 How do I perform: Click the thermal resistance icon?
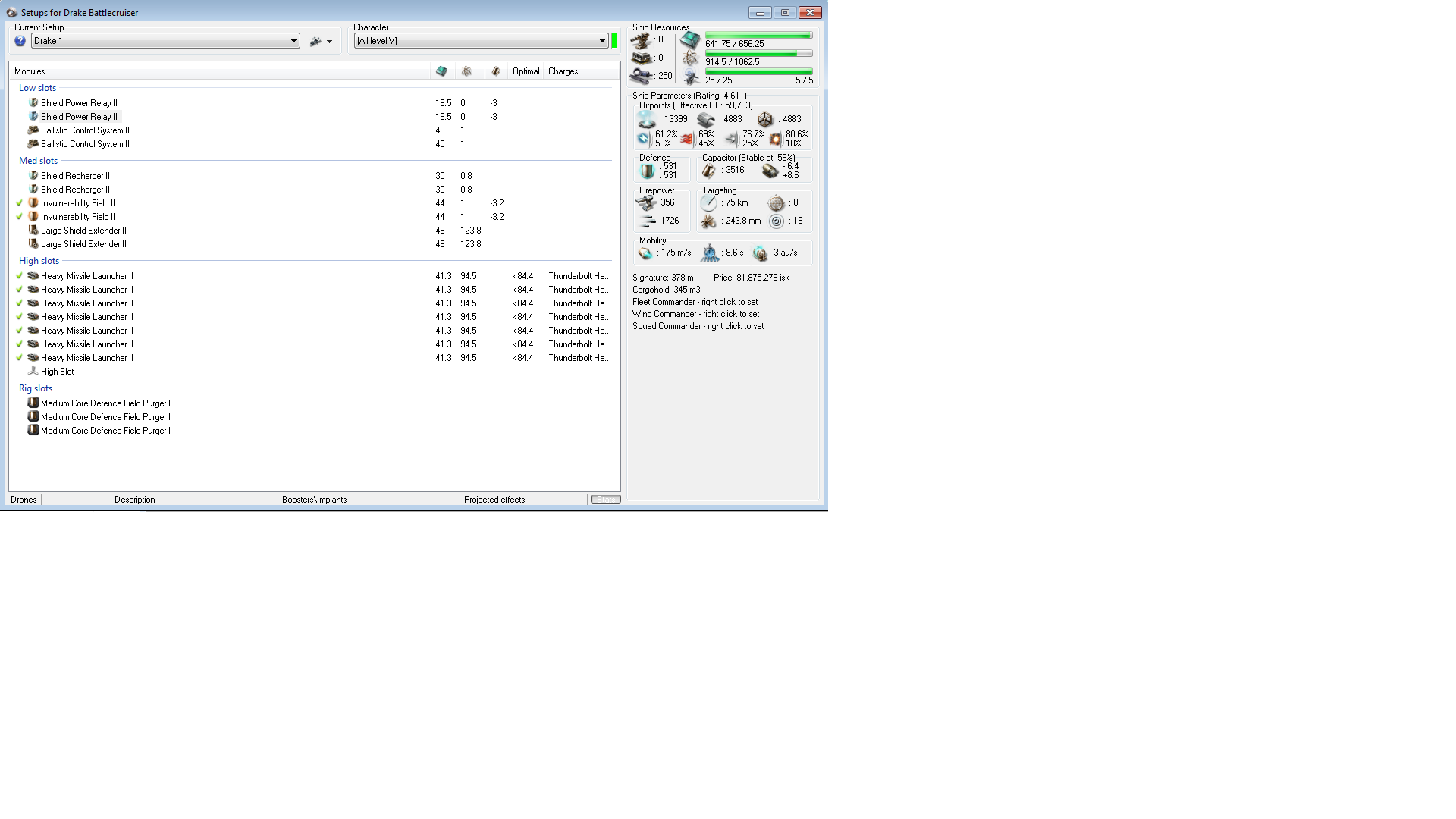[687, 139]
